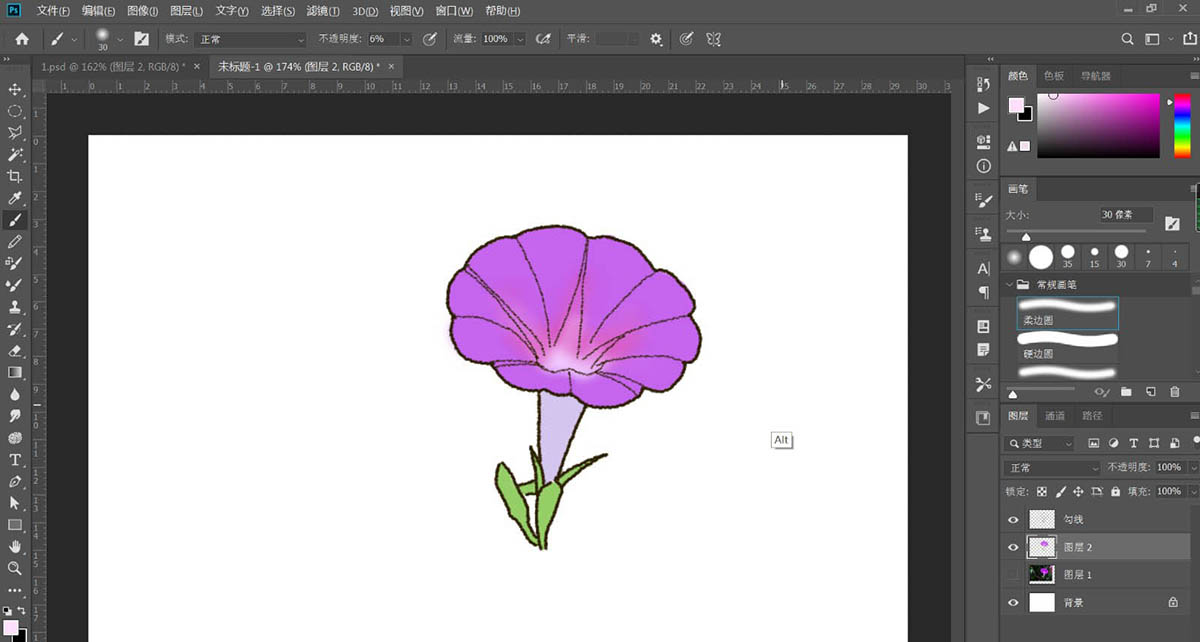1200x642 pixels.
Task: Open smoothing options gear icon
Action: click(x=656, y=39)
